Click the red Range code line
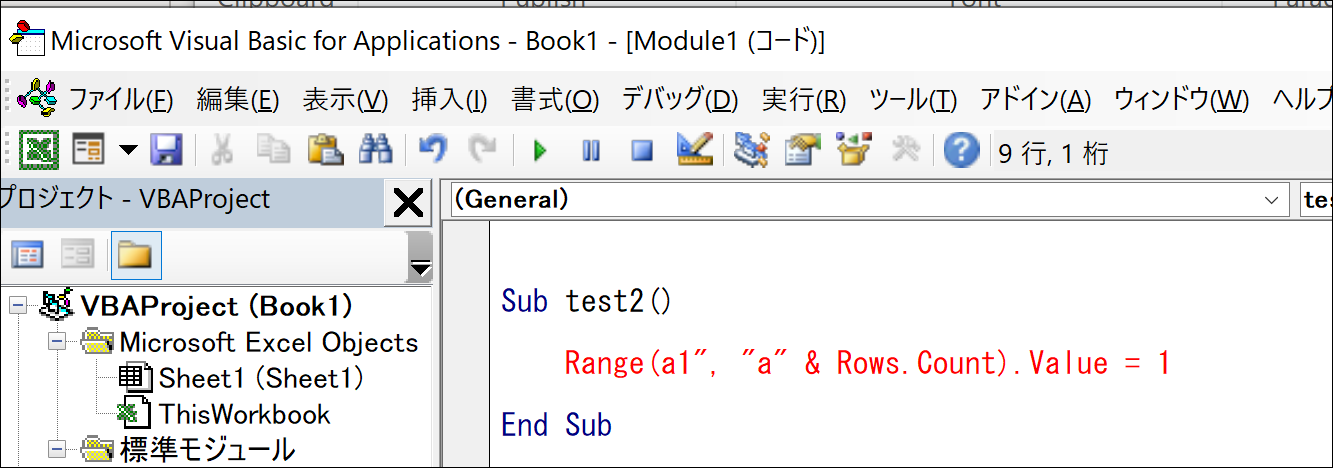The width and height of the screenshot is (1333, 468). coord(867,362)
